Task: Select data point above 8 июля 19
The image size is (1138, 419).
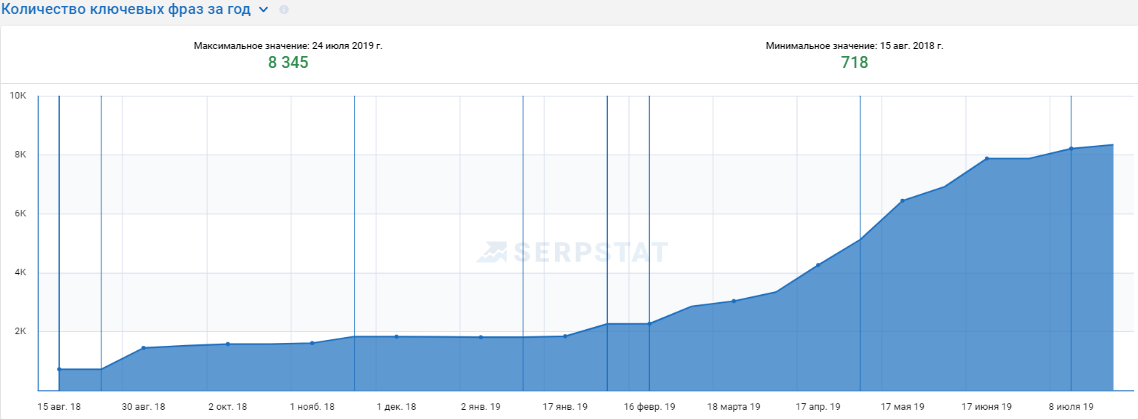Action: pos(1071,149)
